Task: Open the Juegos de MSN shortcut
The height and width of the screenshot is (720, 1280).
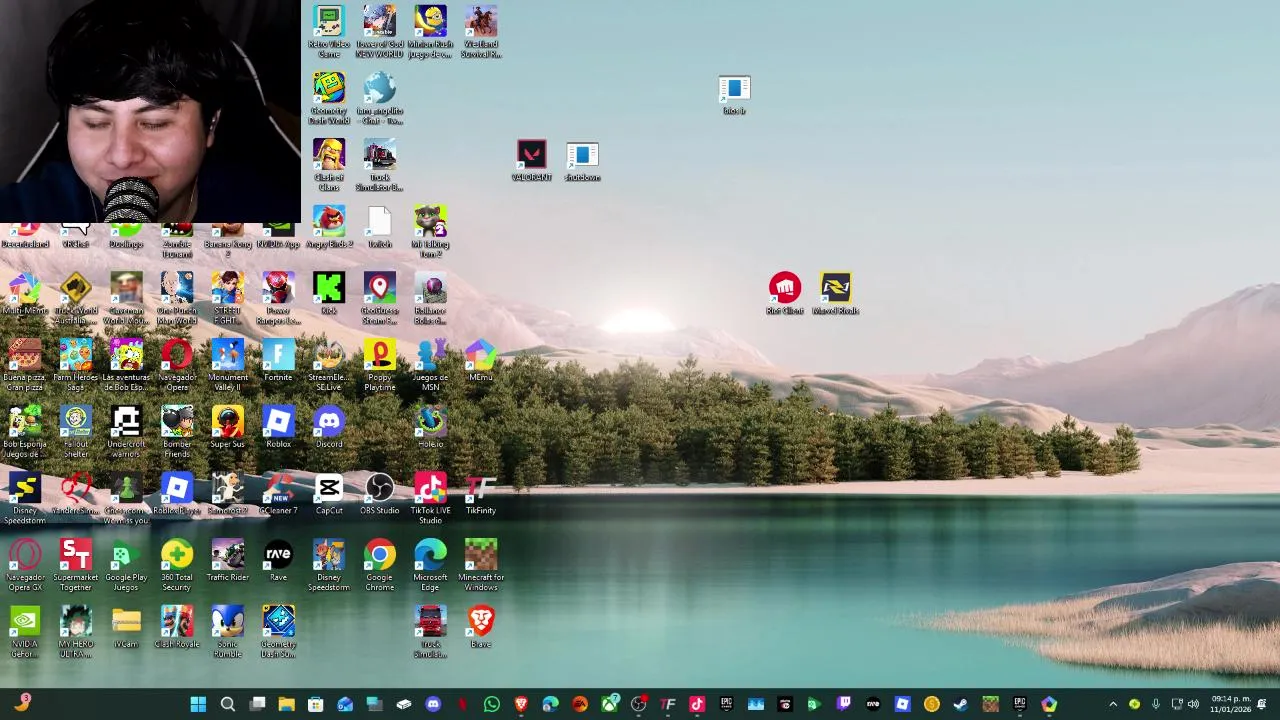Action: [x=430, y=365]
